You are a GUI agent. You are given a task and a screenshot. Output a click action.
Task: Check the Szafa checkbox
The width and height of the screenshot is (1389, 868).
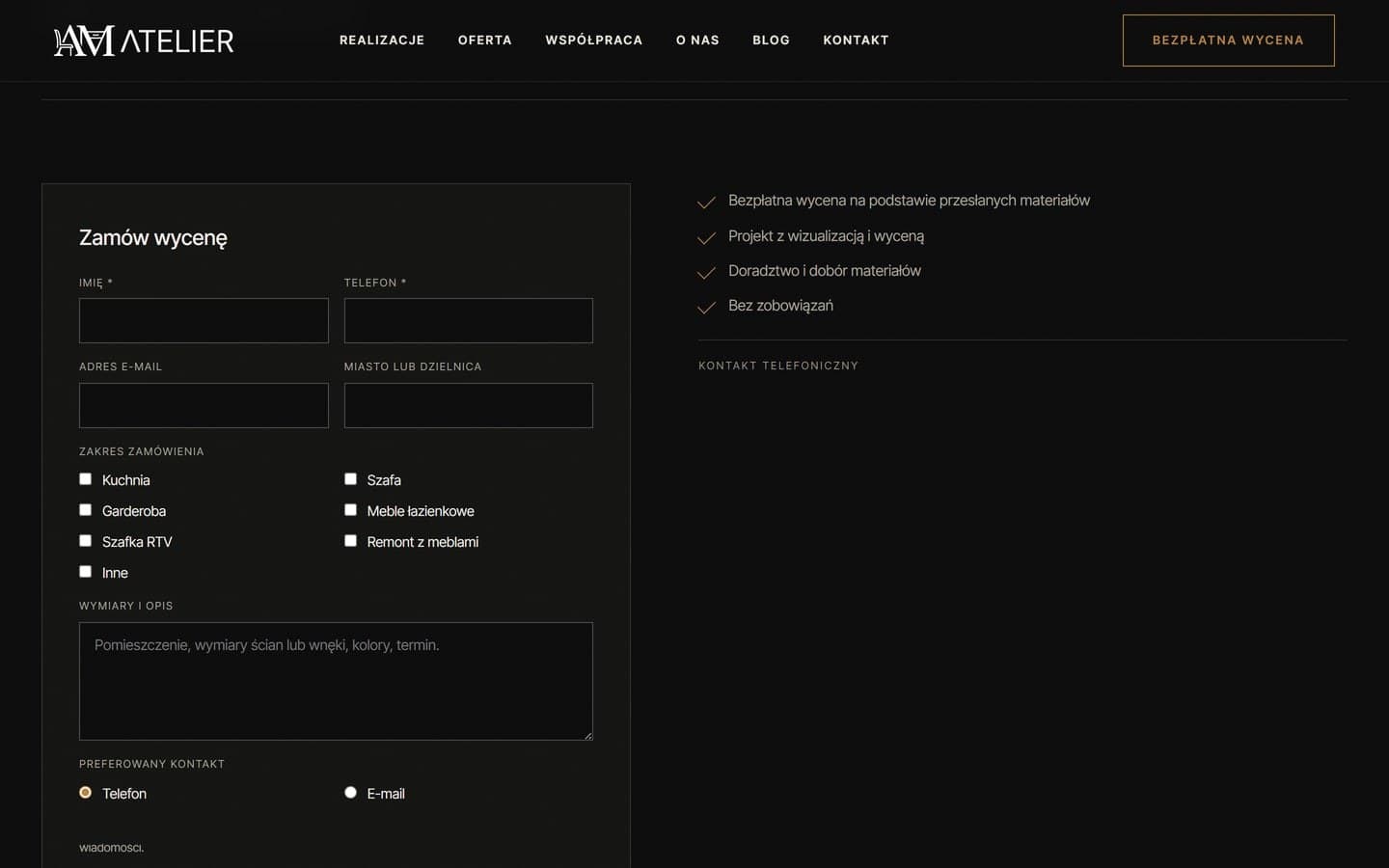pyautogui.click(x=350, y=479)
